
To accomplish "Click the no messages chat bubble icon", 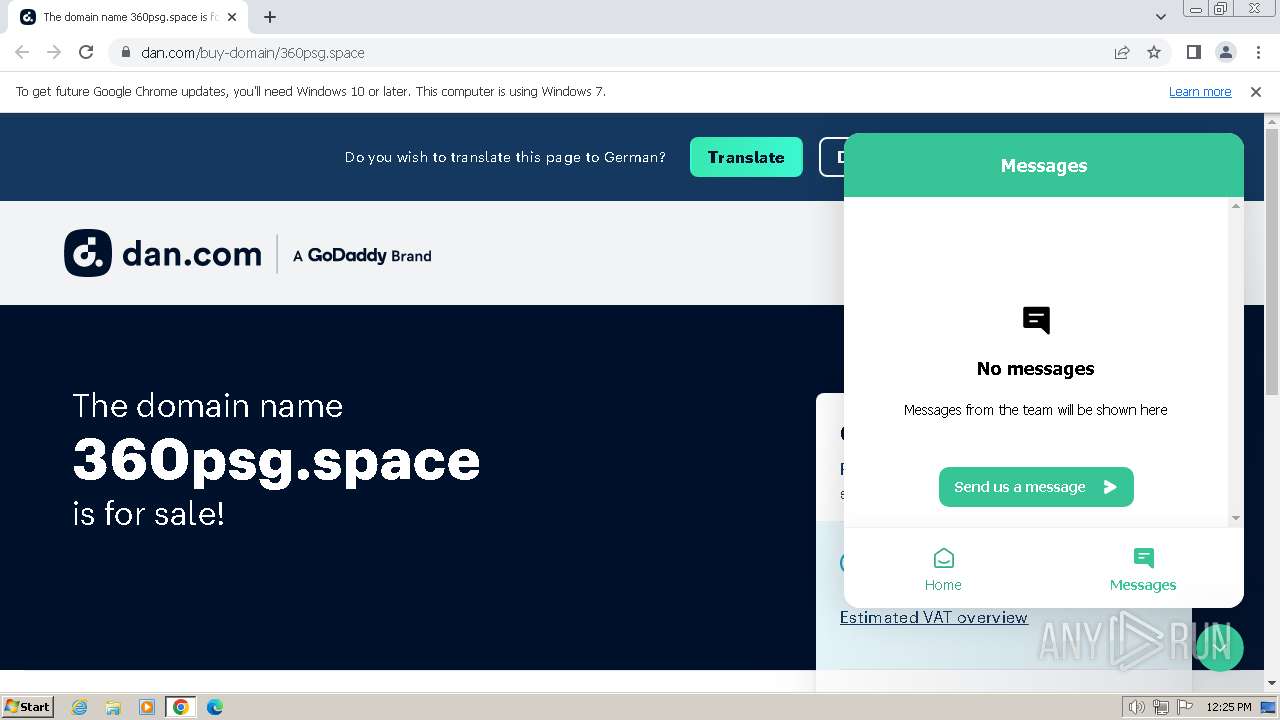I will [x=1036, y=320].
